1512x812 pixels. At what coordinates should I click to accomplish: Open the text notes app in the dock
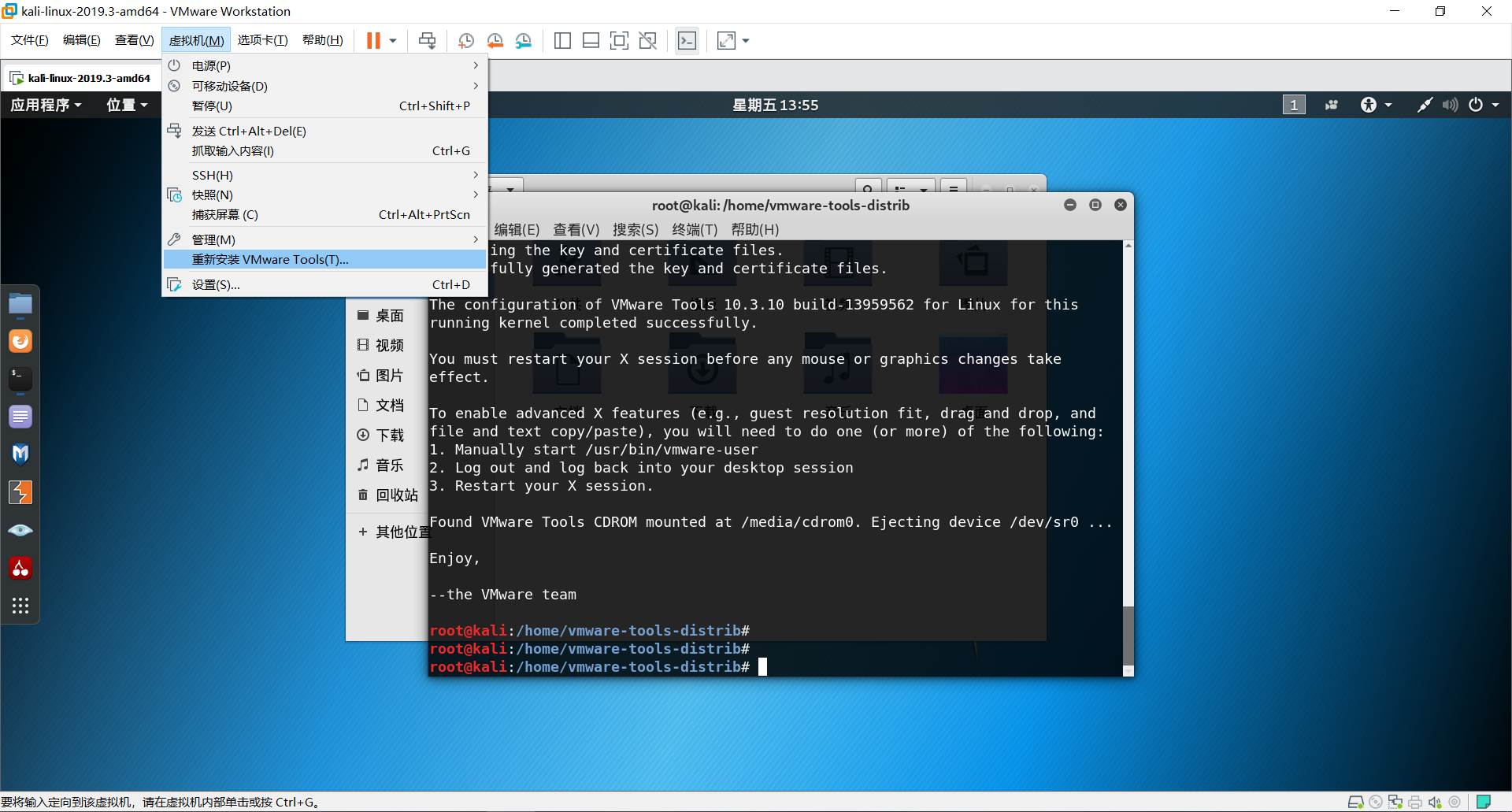coord(20,417)
